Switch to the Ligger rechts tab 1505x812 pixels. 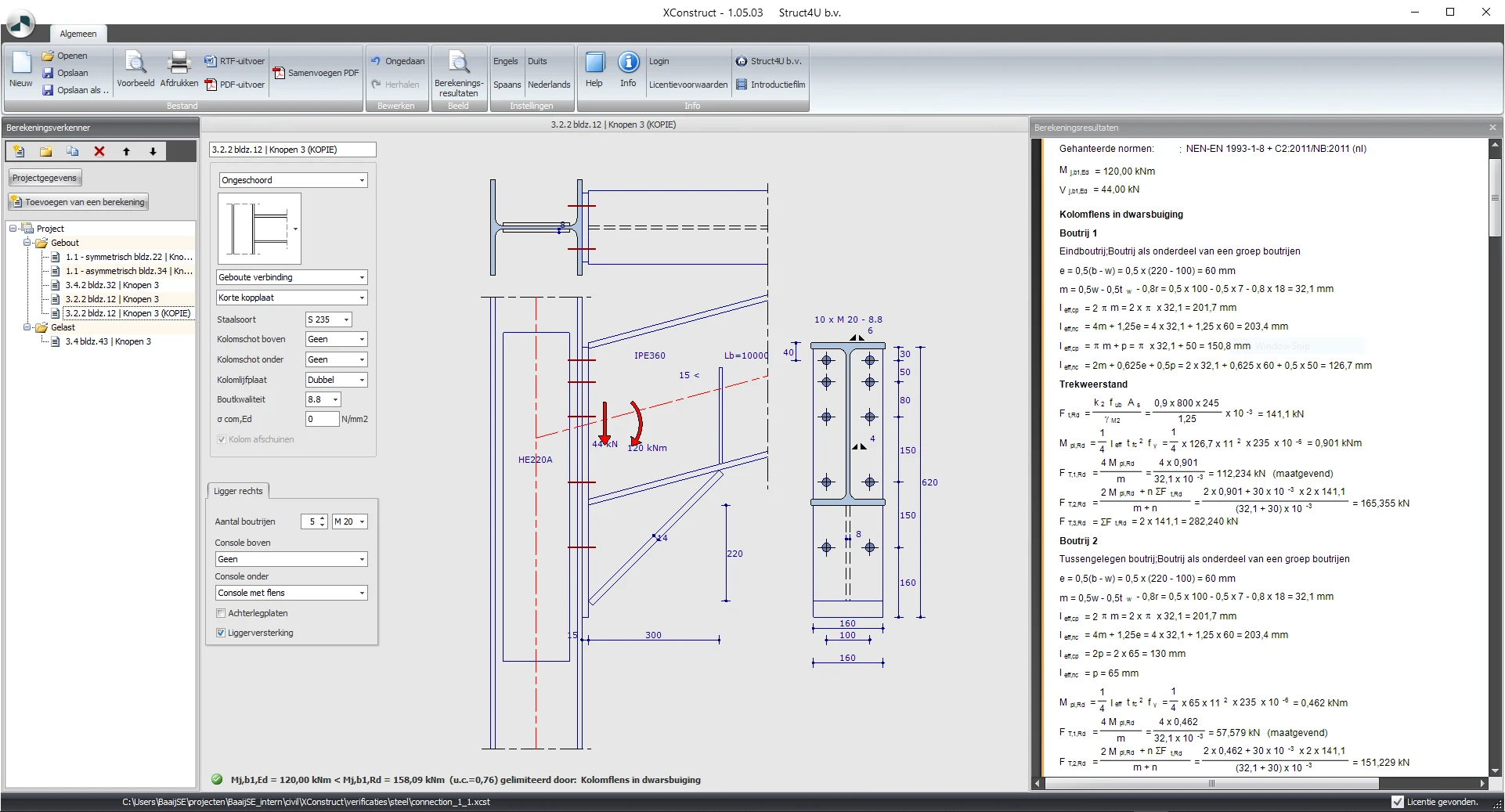[238, 491]
